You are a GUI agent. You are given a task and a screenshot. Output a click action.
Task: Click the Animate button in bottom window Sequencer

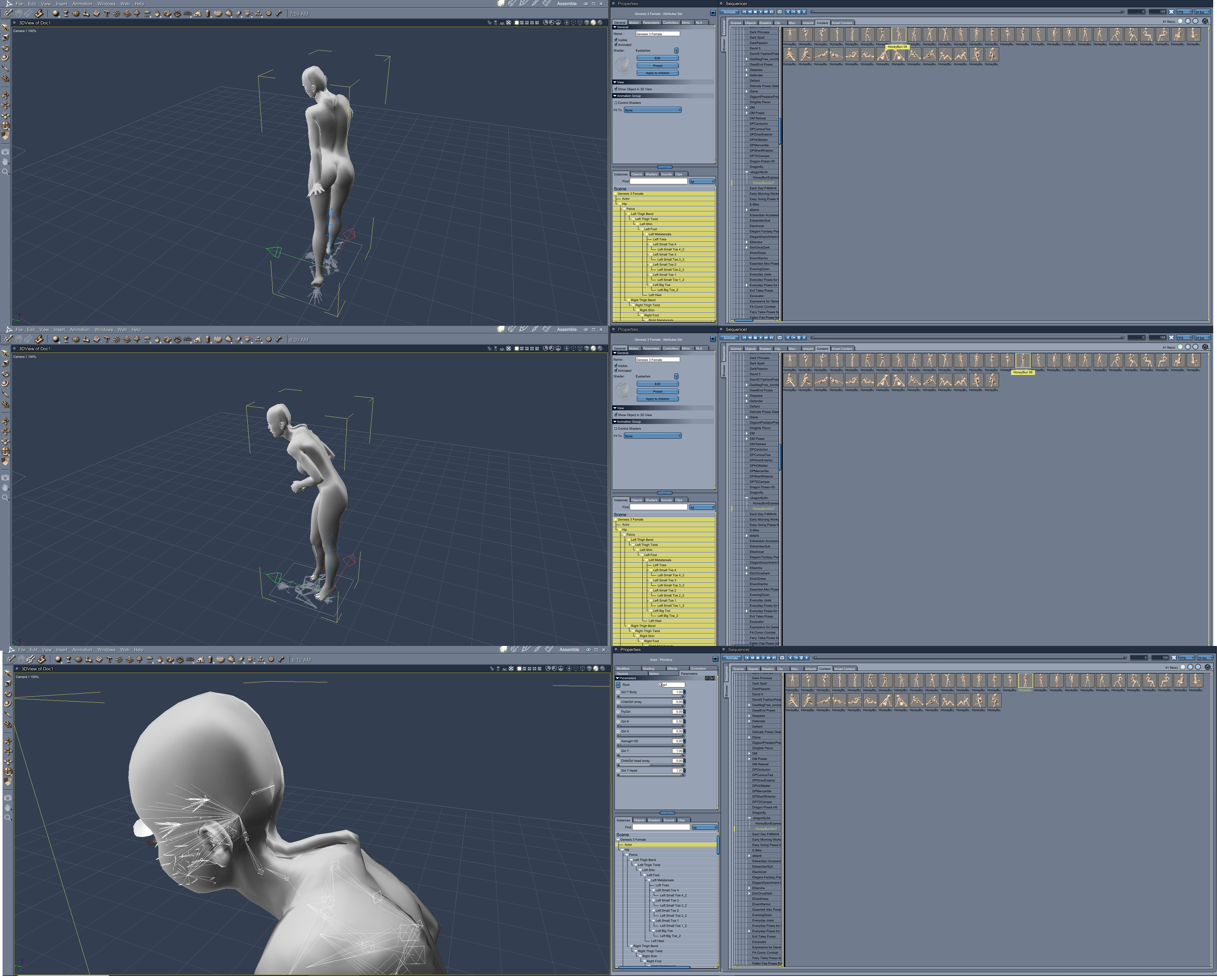point(732,658)
